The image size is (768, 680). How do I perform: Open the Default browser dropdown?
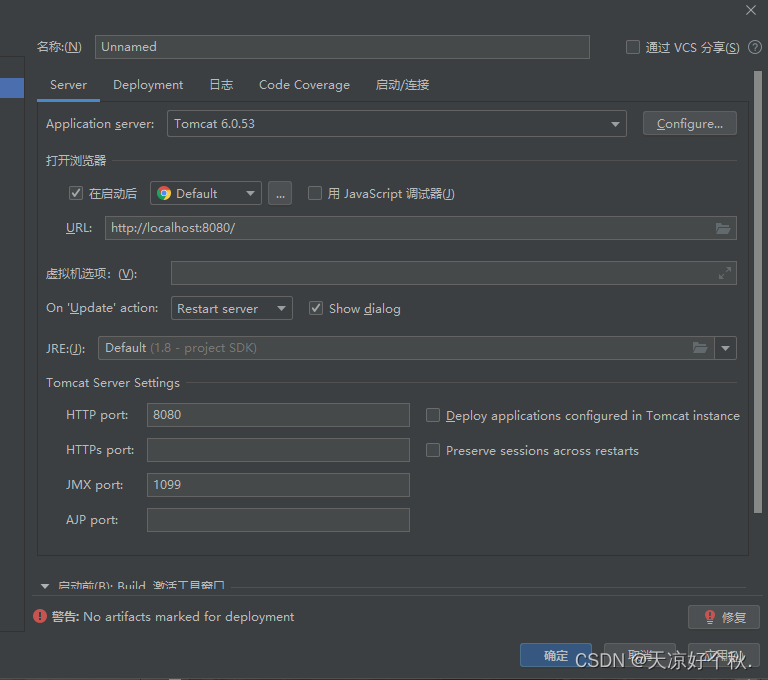pos(206,193)
